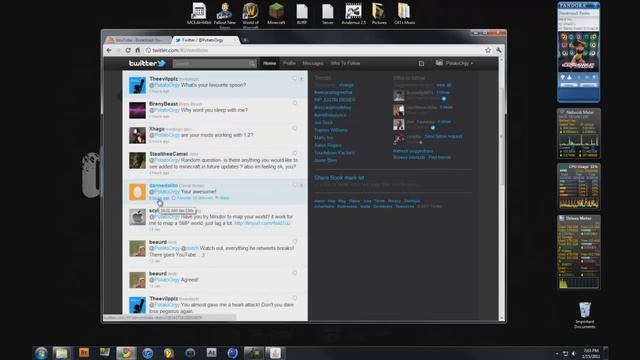
Task: Reload the page with the refresh icon
Action: (128, 50)
